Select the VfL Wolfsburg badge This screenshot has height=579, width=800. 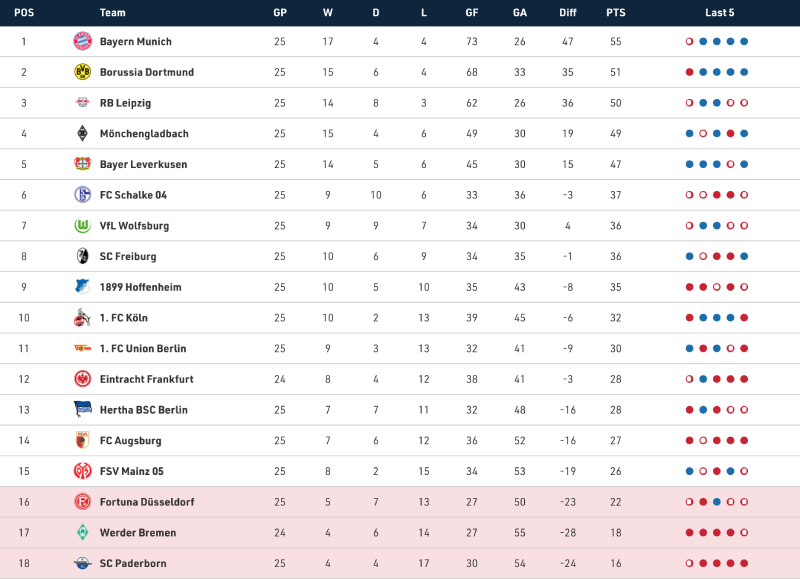coord(82,226)
